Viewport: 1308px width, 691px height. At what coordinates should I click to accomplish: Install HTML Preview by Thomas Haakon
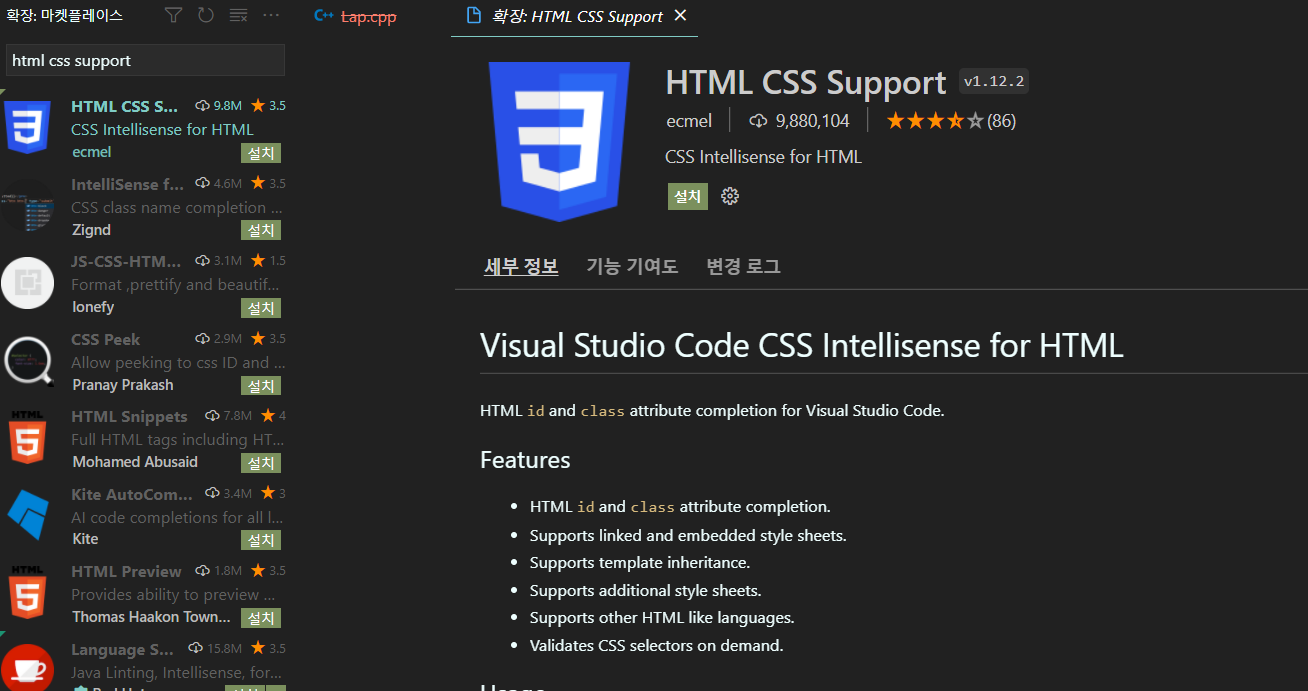[261, 618]
